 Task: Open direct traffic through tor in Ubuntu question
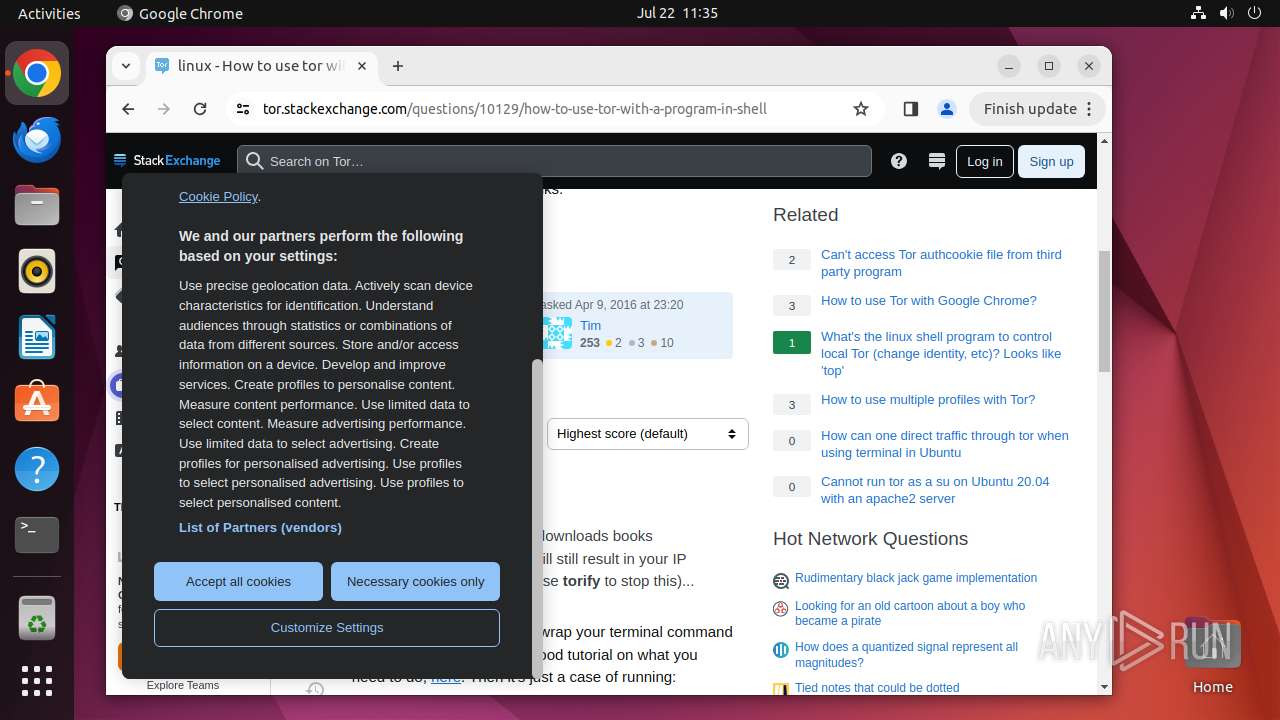coord(945,444)
